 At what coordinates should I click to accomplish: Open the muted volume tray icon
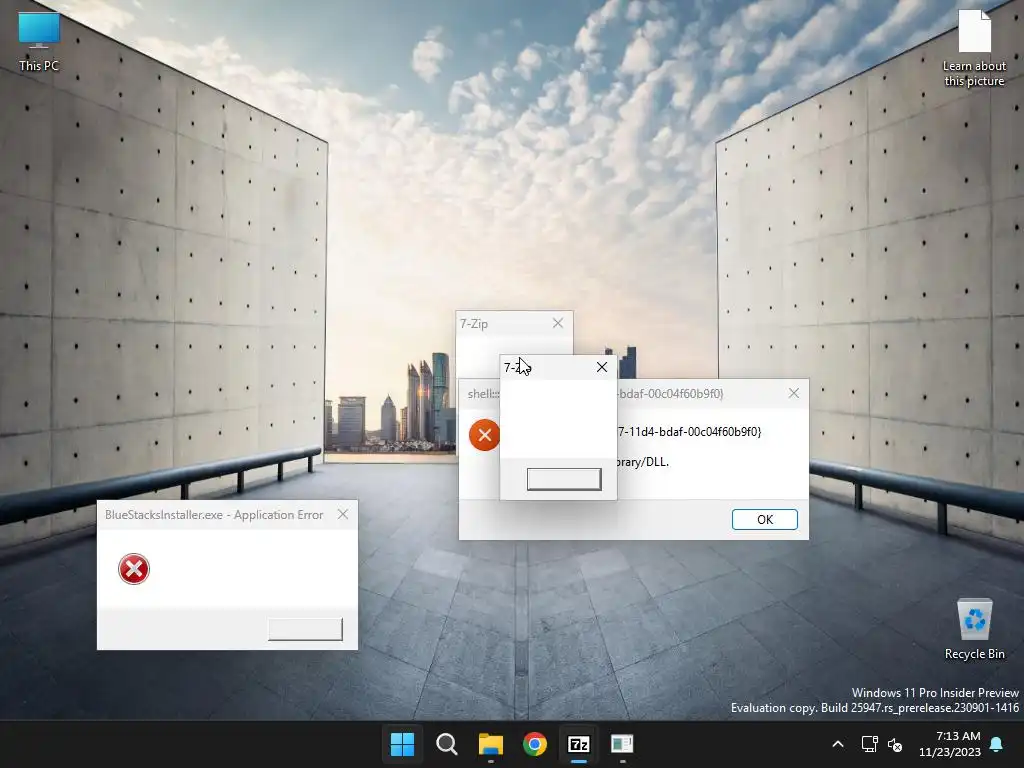(895, 744)
